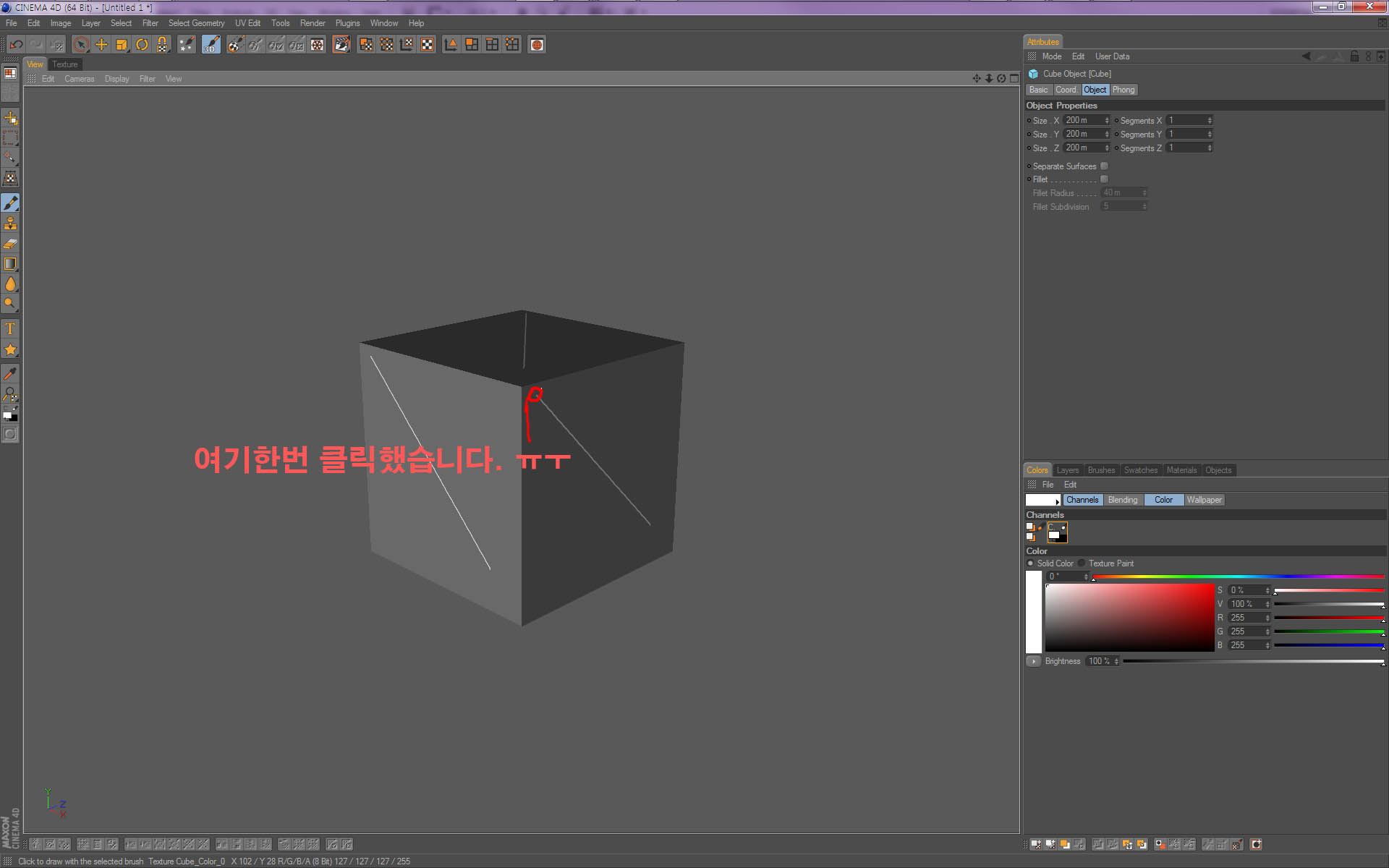Select the Text tool in left palette
Screen dimensions: 1389x868
[10, 329]
